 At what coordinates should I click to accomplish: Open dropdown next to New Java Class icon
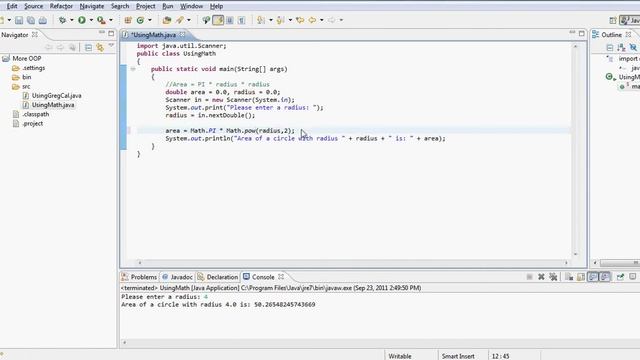coord(149,20)
